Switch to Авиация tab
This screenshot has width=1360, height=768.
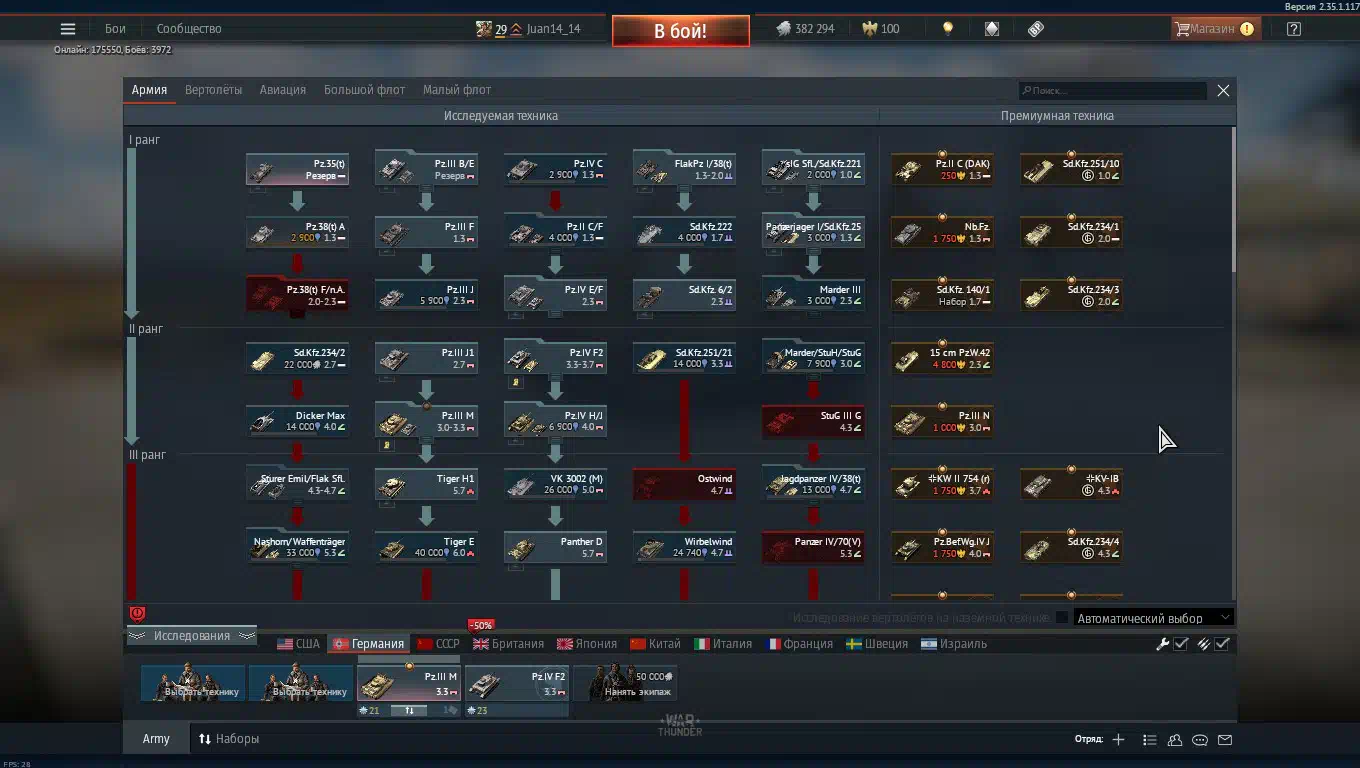click(283, 90)
